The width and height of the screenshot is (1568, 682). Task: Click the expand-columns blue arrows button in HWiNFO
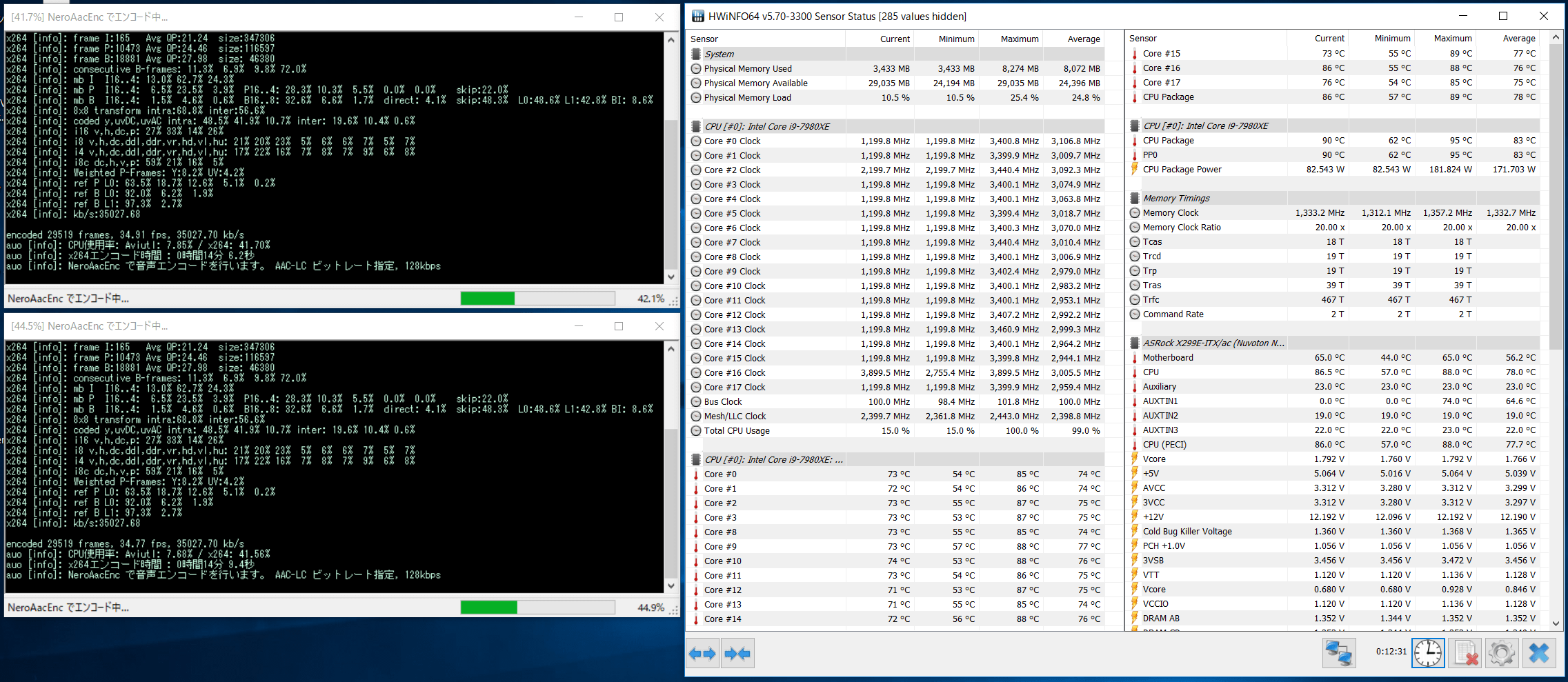pyautogui.click(x=703, y=653)
